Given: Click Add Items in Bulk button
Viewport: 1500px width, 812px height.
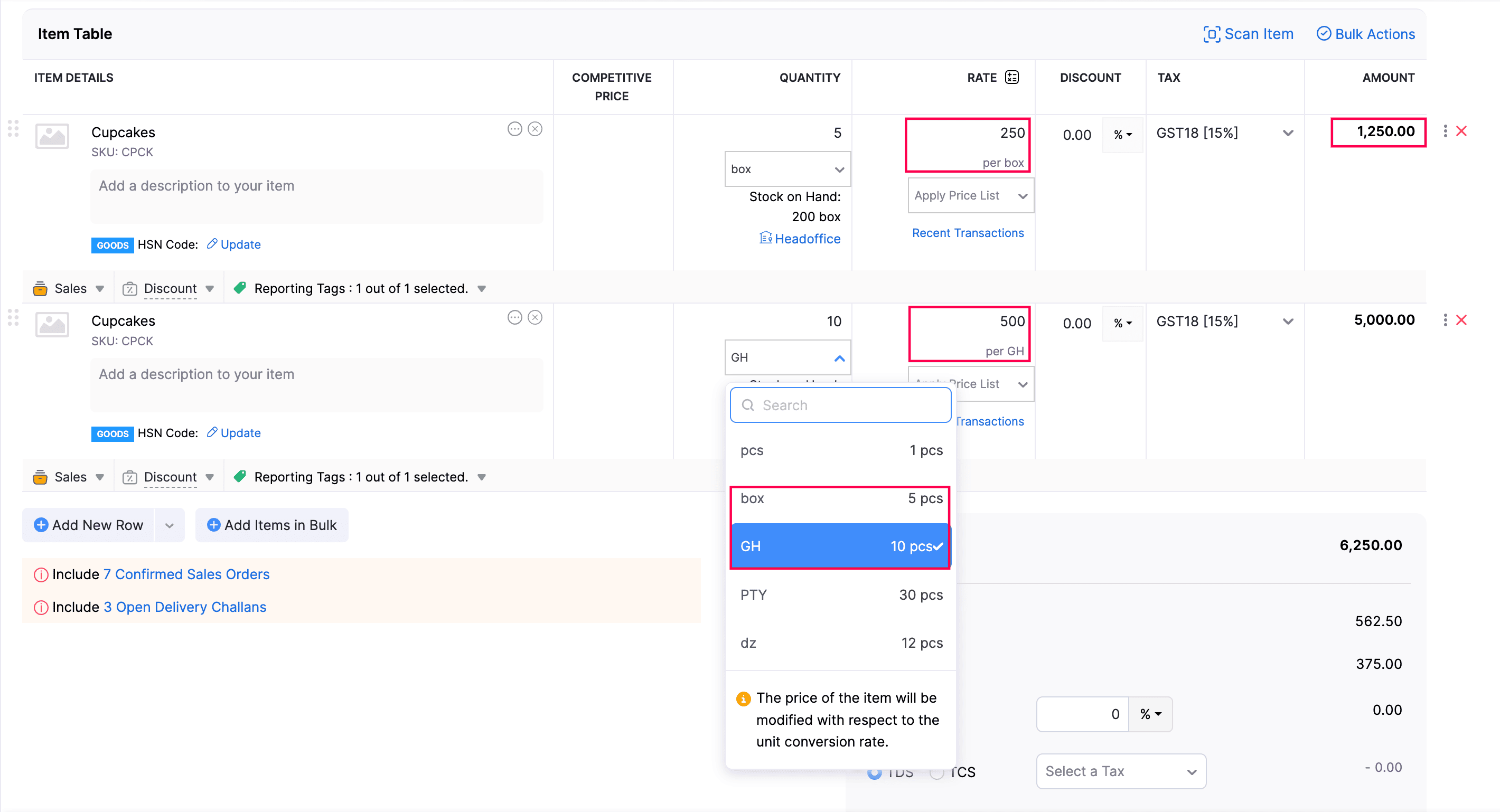Looking at the screenshot, I should pos(272,525).
